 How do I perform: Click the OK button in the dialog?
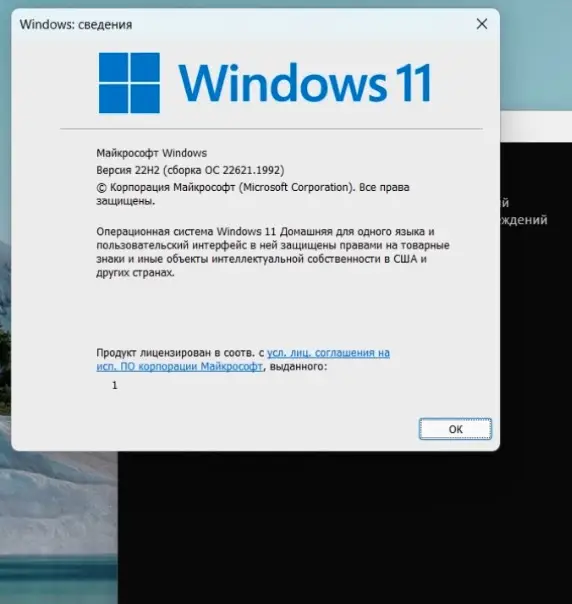(x=455, y=429)
